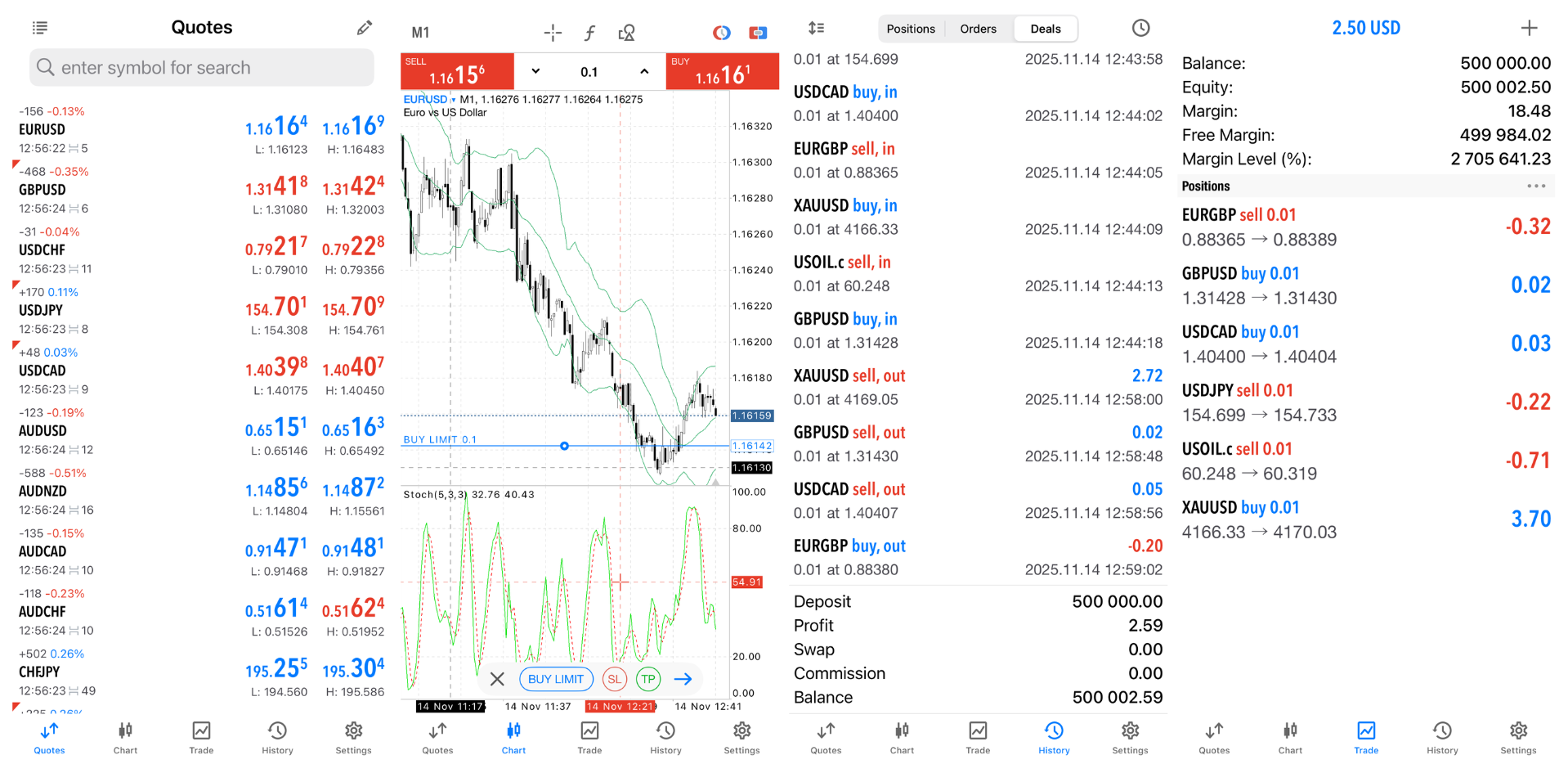The image size is (1568, 773).
Task: Open the chart objects shapes icon
Action: click(x=627, y=33)
